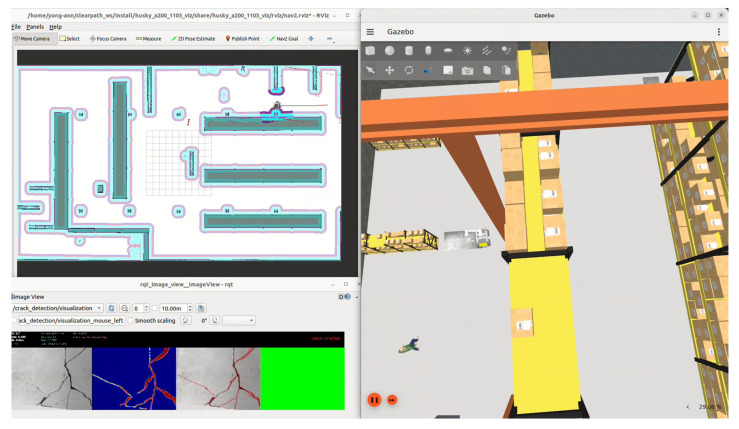The height and width of the screenshot is (429, 739).
Task: Click the green mask panel in crack visualization
Action: tap(302, 379)
